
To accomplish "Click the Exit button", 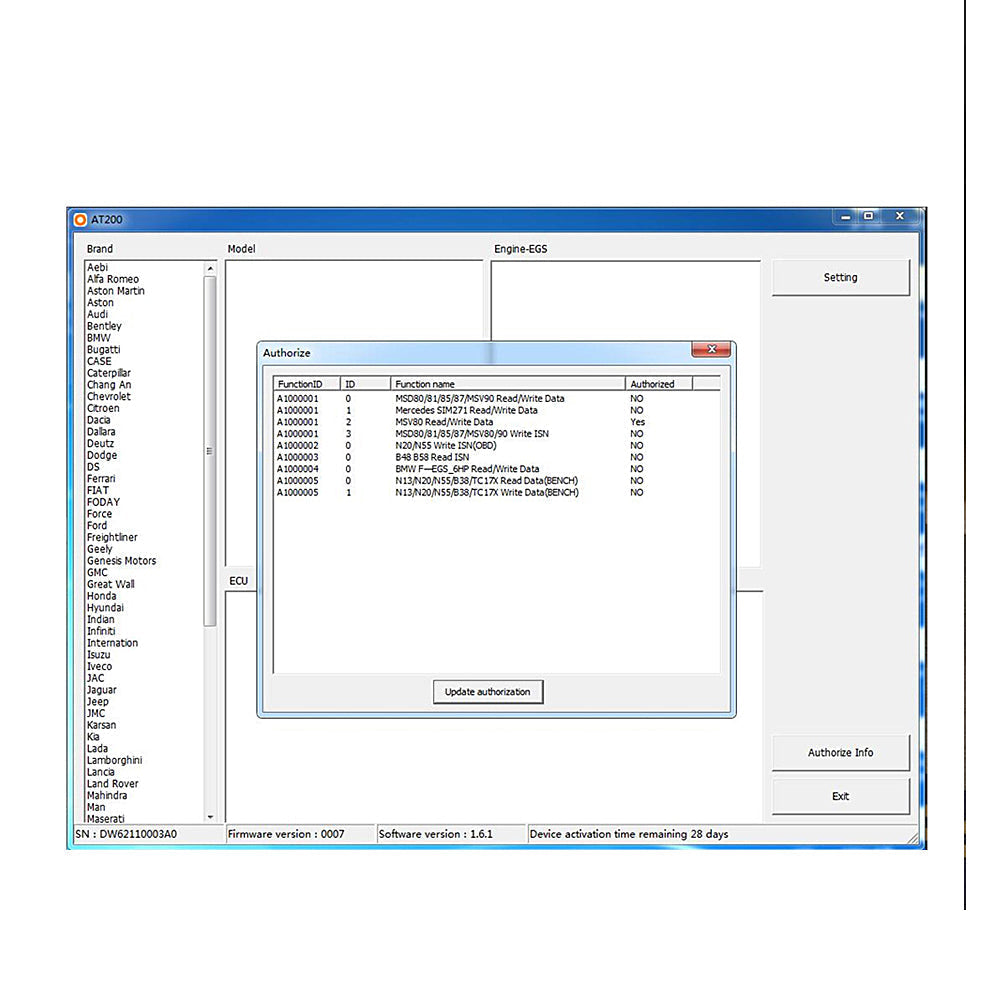I will coord(840,797).
